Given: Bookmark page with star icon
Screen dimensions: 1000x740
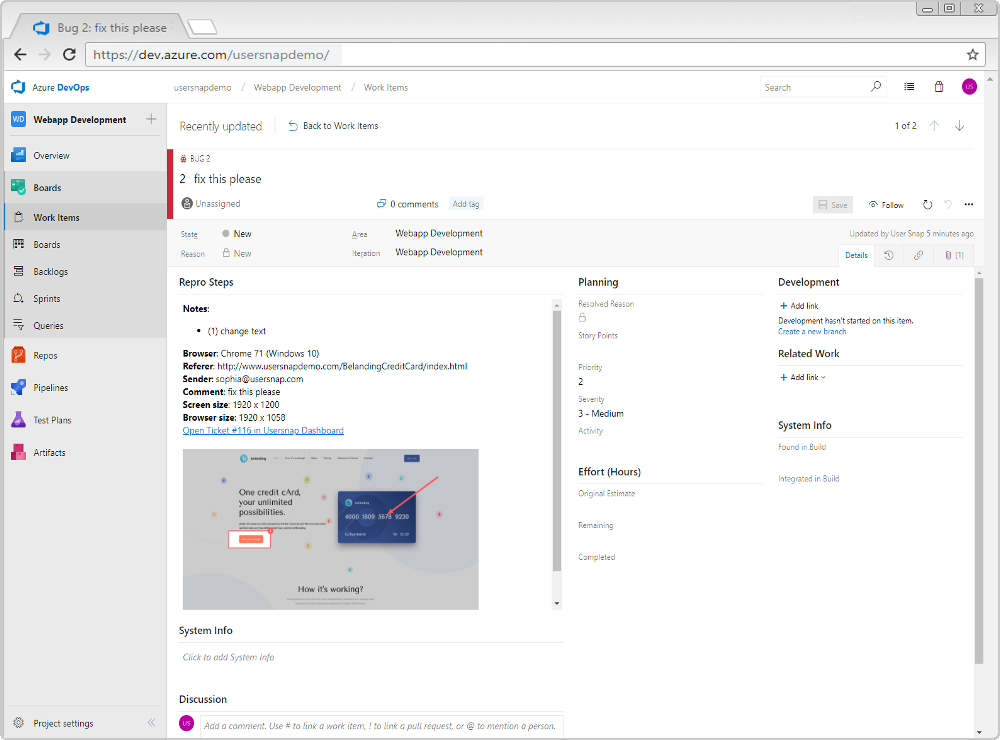Looking at the screenshot, I should coord(972,54).
